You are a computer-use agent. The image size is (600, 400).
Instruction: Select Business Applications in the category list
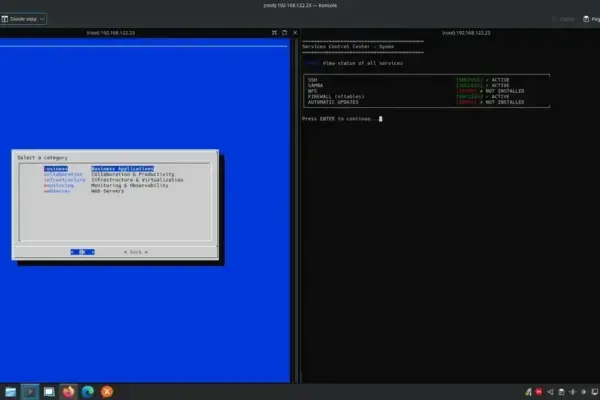tap(122, 169)
